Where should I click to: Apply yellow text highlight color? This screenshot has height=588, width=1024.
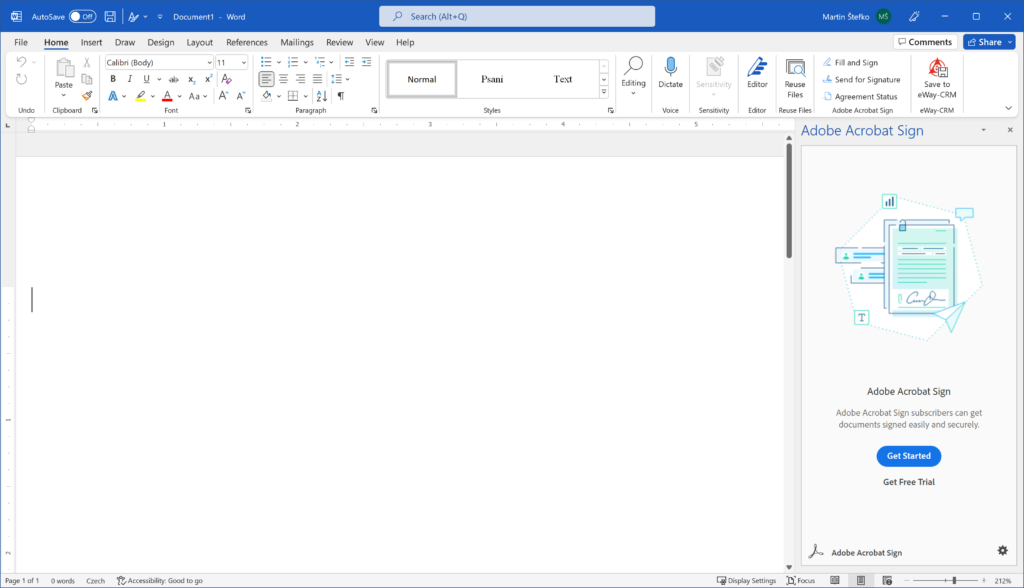click(140, 96)
